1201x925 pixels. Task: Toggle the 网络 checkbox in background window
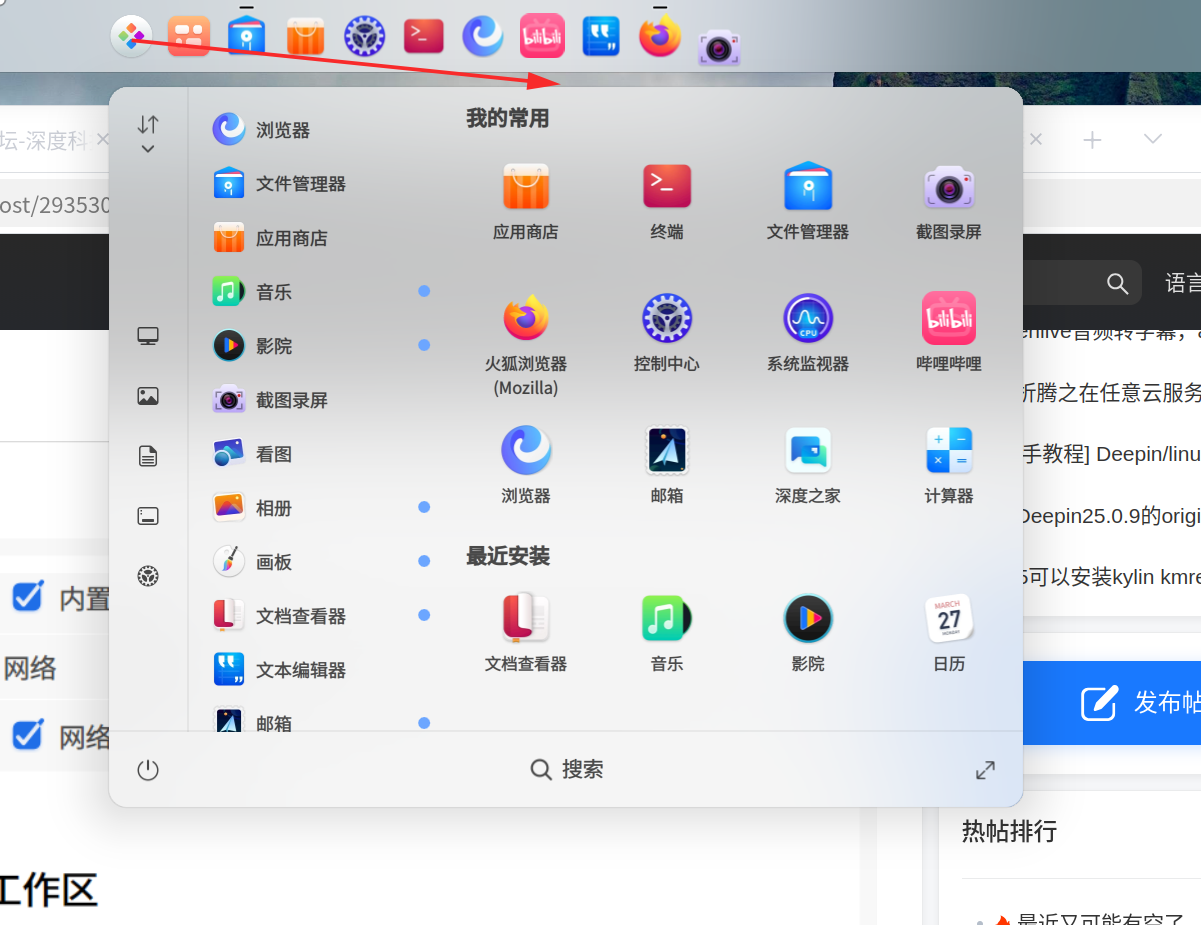pyautogui.click(x=27, y=735)
